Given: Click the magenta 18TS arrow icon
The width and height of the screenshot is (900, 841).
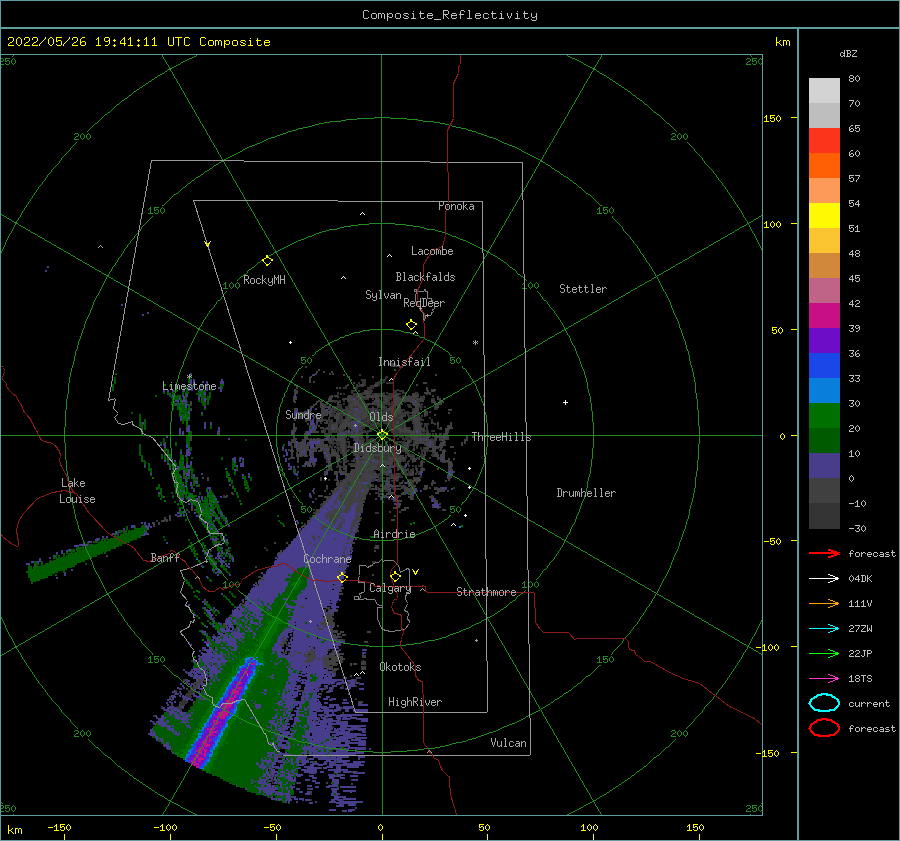Looking at the screenshot, I should pos(824,679).
